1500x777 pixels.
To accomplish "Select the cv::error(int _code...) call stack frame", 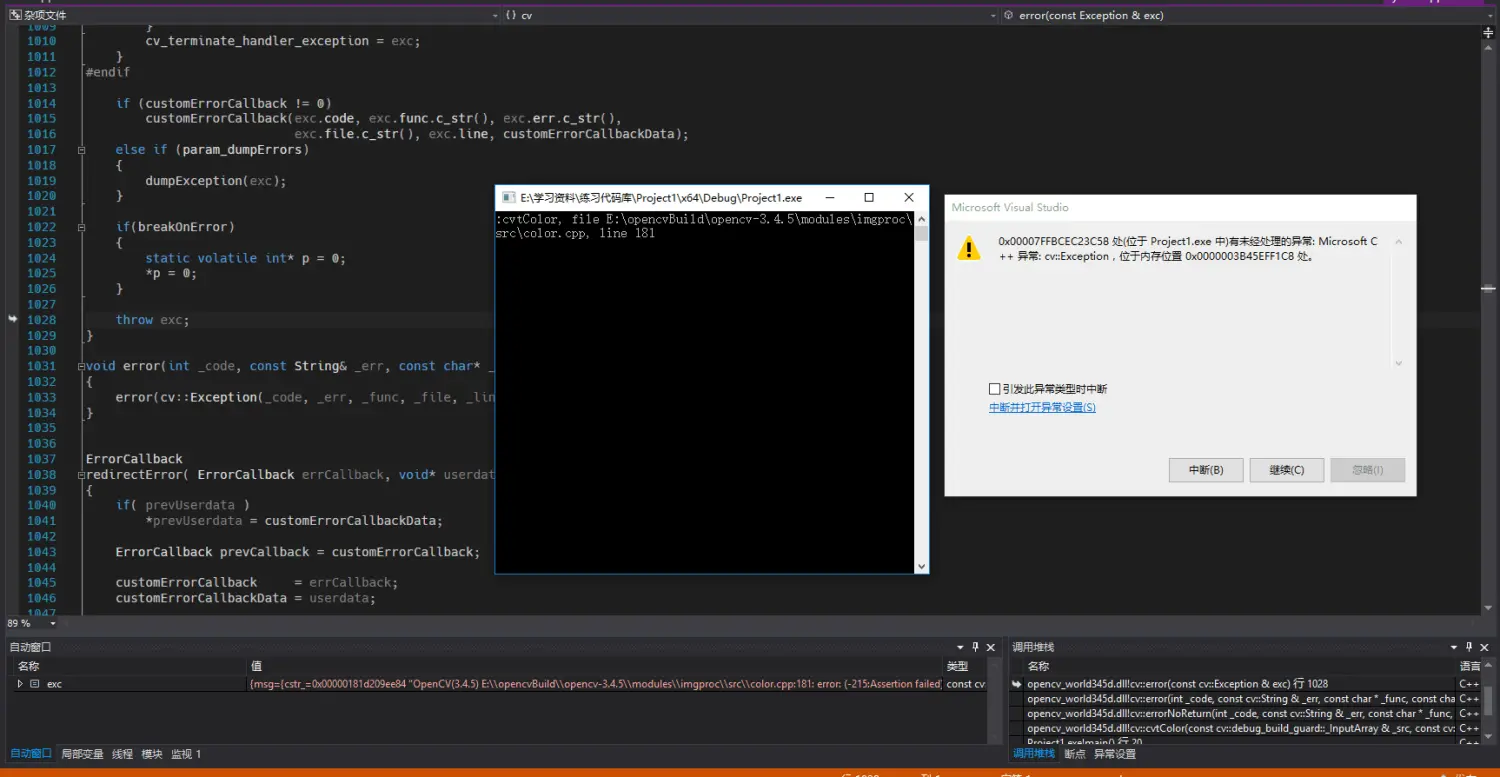I will [x=1240, y=699].
